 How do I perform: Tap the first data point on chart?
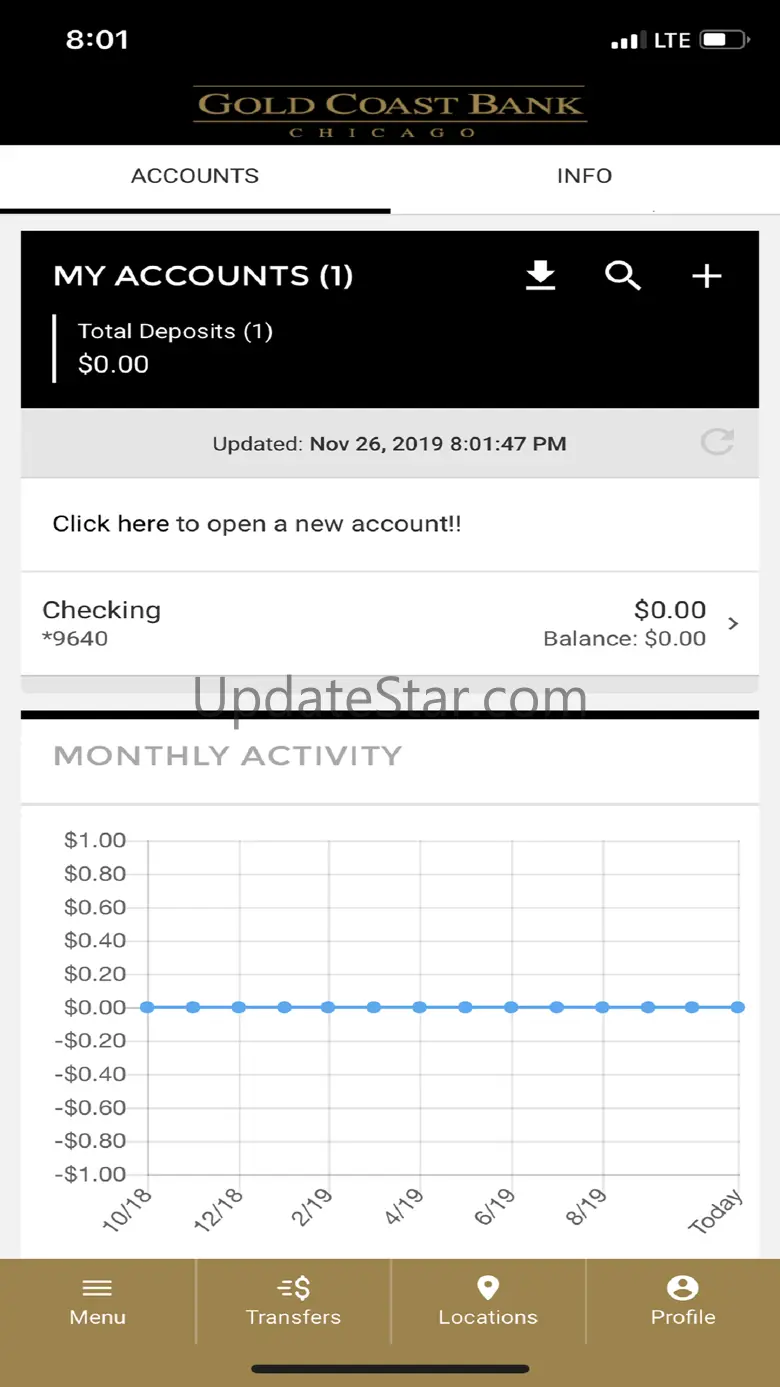coord(147,1007)
